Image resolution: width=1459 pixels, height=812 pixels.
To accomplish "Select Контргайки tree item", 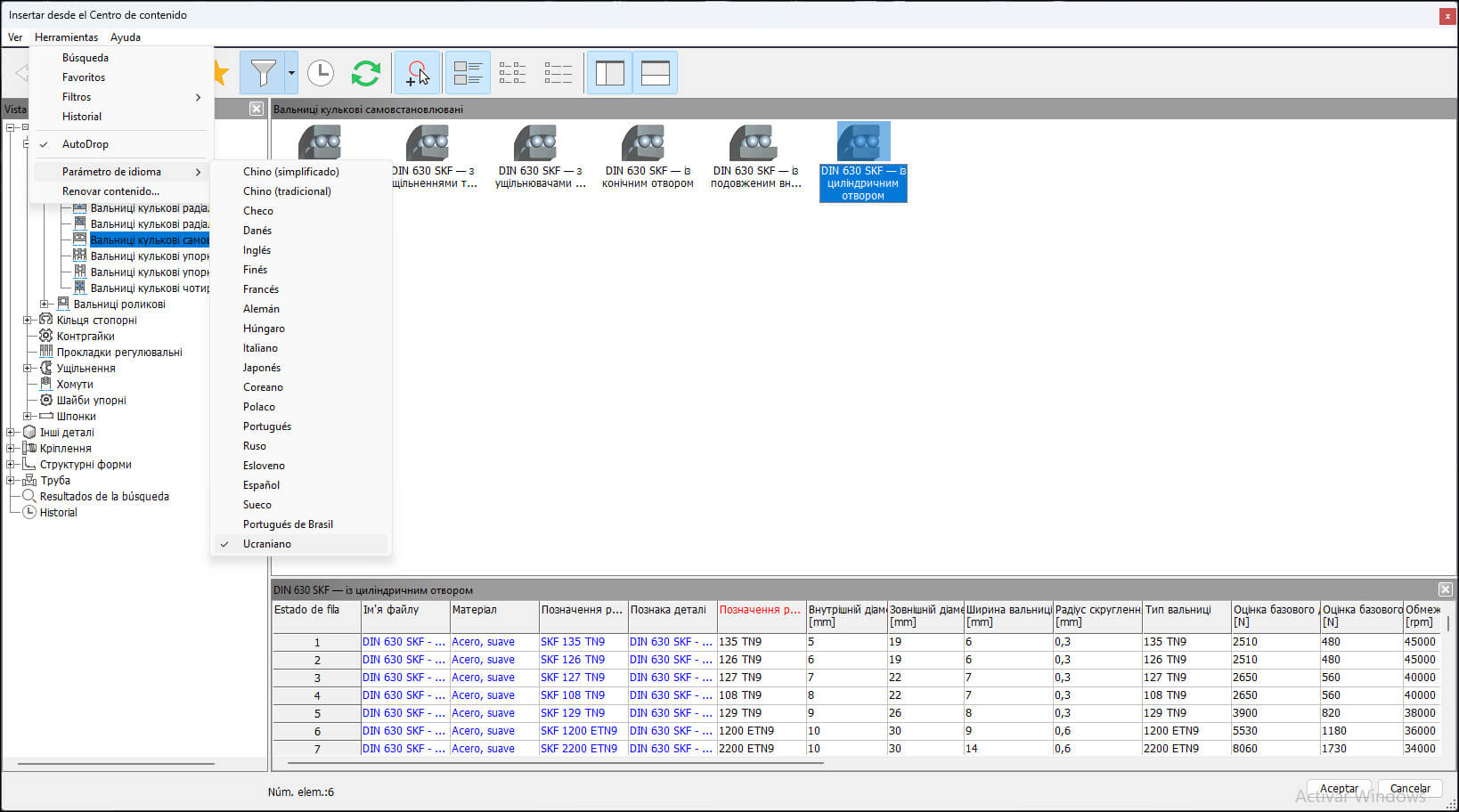I will (x=86, y=337).
